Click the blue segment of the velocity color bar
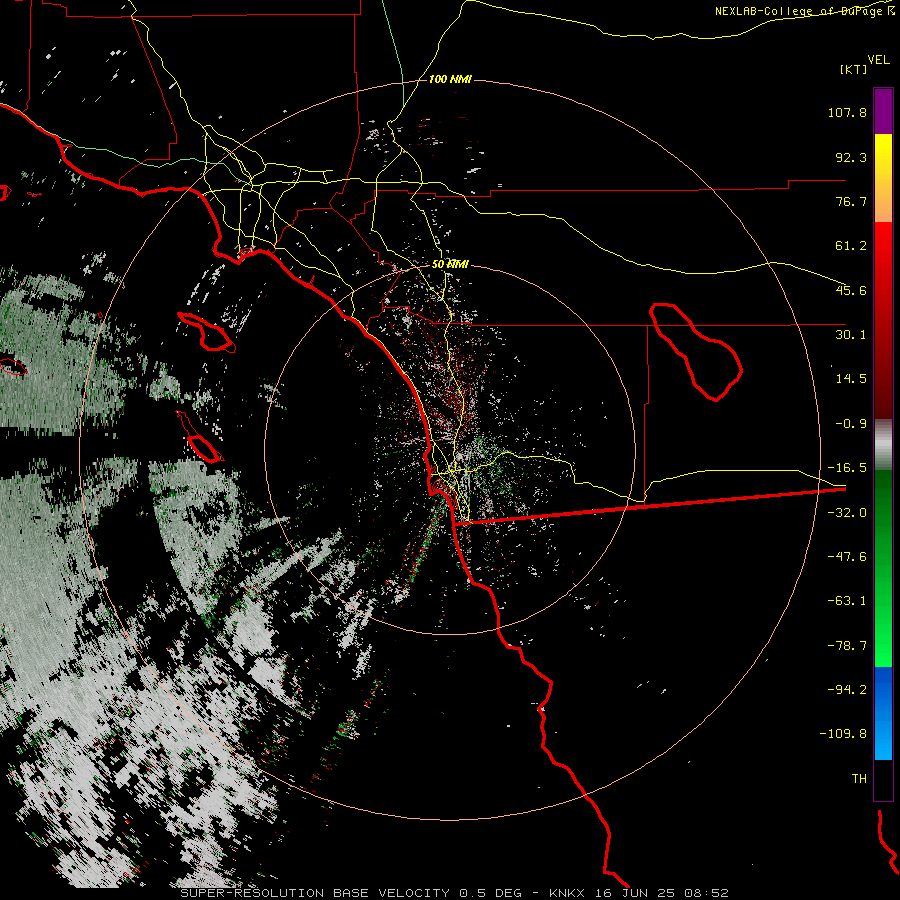Image resolution: width=900 pixels, height=900 pixels. pyautogui.click(x=883, y=713)
